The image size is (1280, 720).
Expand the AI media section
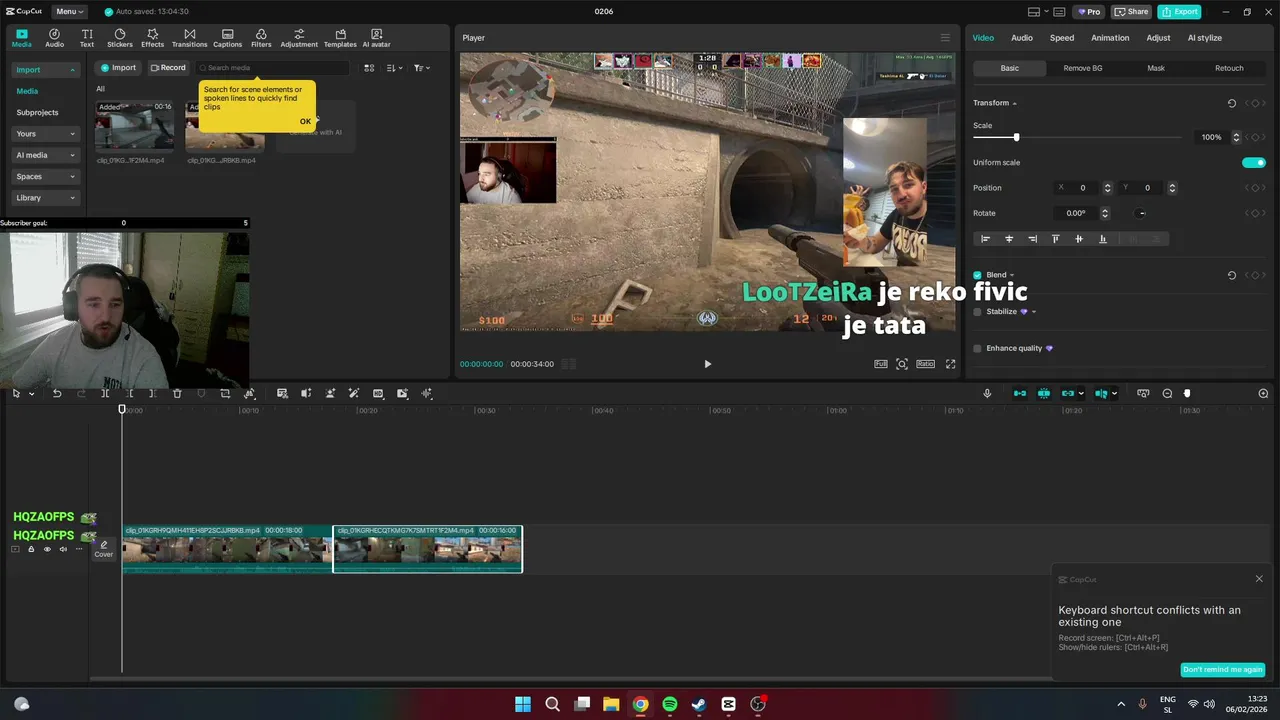(45, 155)
